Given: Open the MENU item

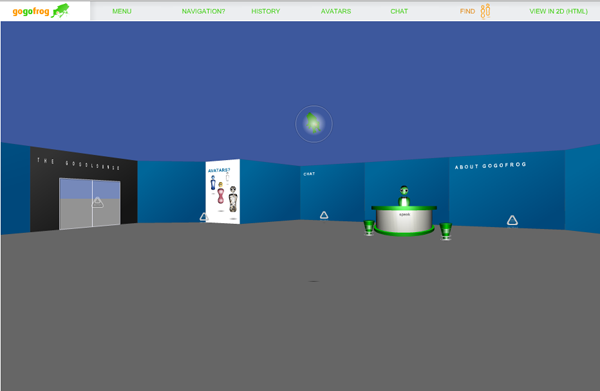Looking at the screenshot, I should (x=122, y=11).
